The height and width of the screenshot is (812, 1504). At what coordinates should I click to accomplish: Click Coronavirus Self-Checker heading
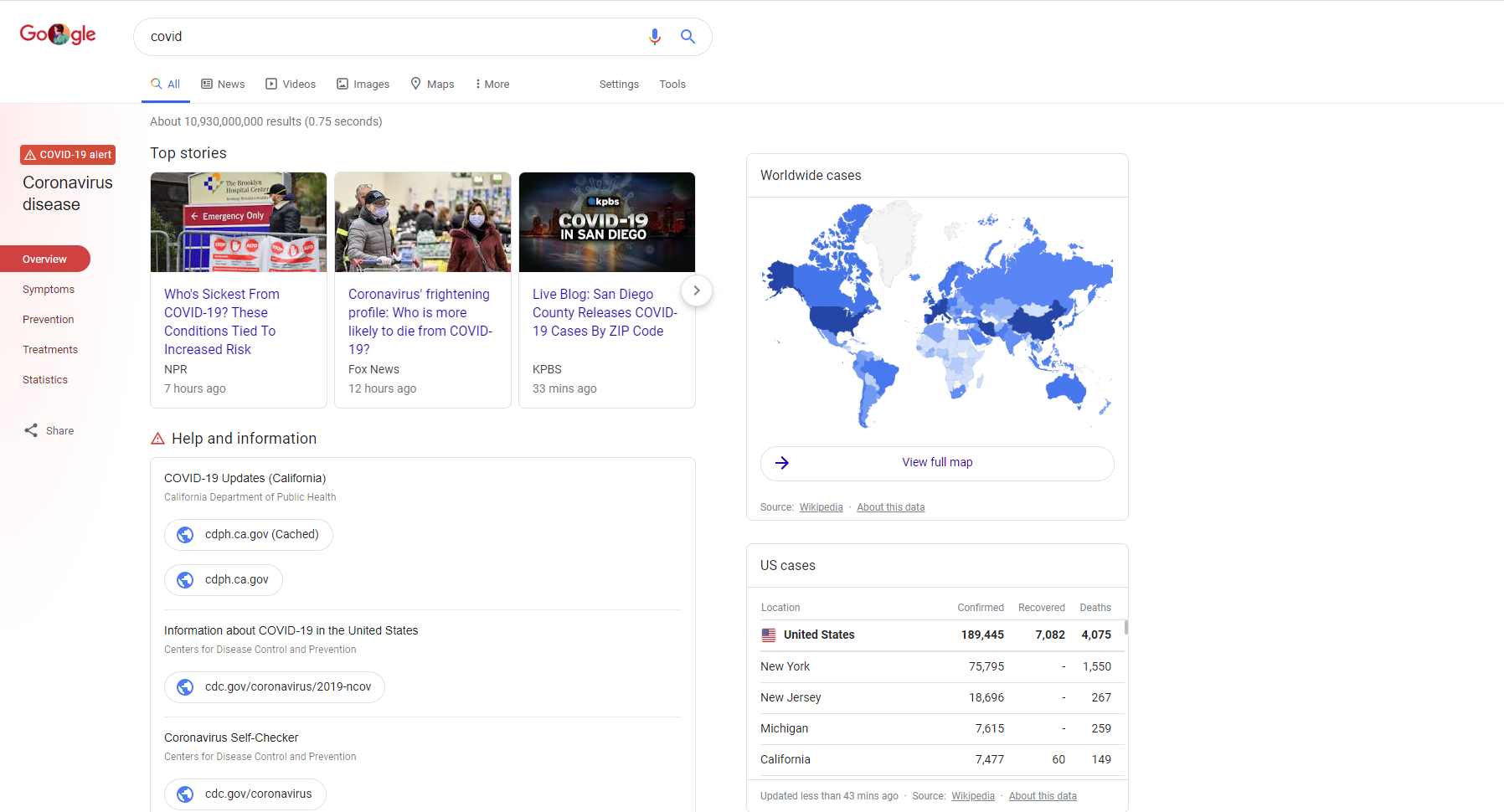[231, 737]
